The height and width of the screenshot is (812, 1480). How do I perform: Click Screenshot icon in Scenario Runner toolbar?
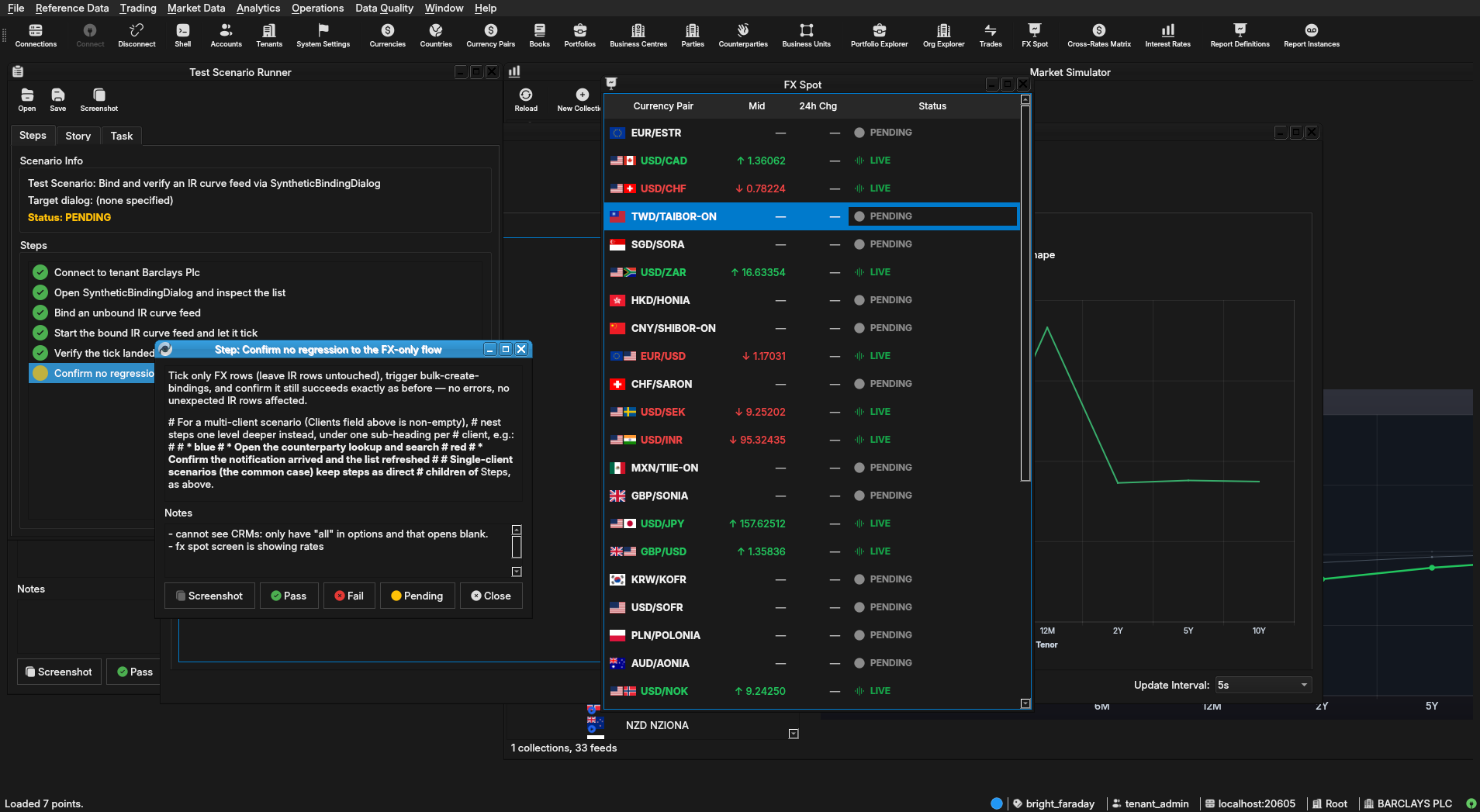[99, 100]
